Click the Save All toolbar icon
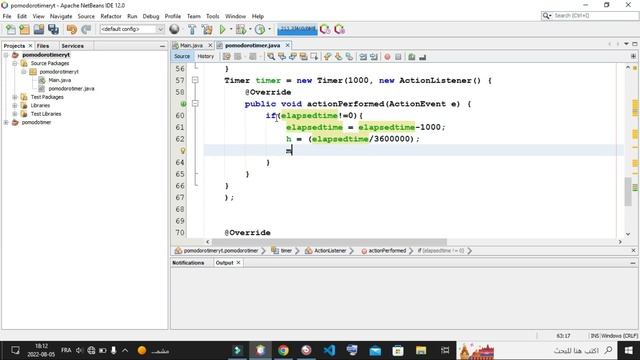Screen dimensions: 640x360 pyautogui.click(x=53, y=29)
